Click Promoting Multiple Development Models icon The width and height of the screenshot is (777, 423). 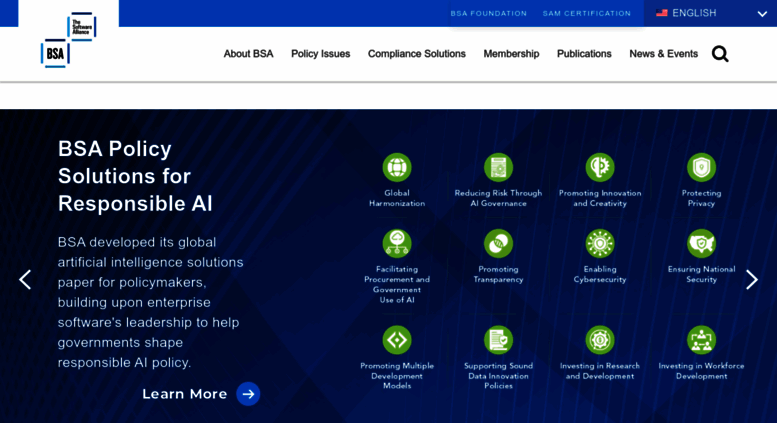[397, 340]
